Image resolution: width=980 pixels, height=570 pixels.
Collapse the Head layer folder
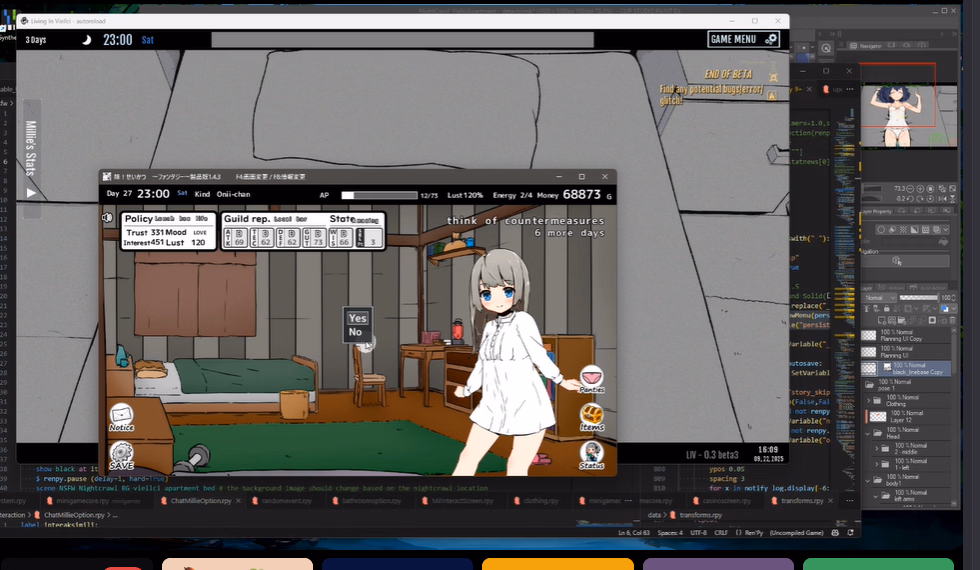pos(867,433)
